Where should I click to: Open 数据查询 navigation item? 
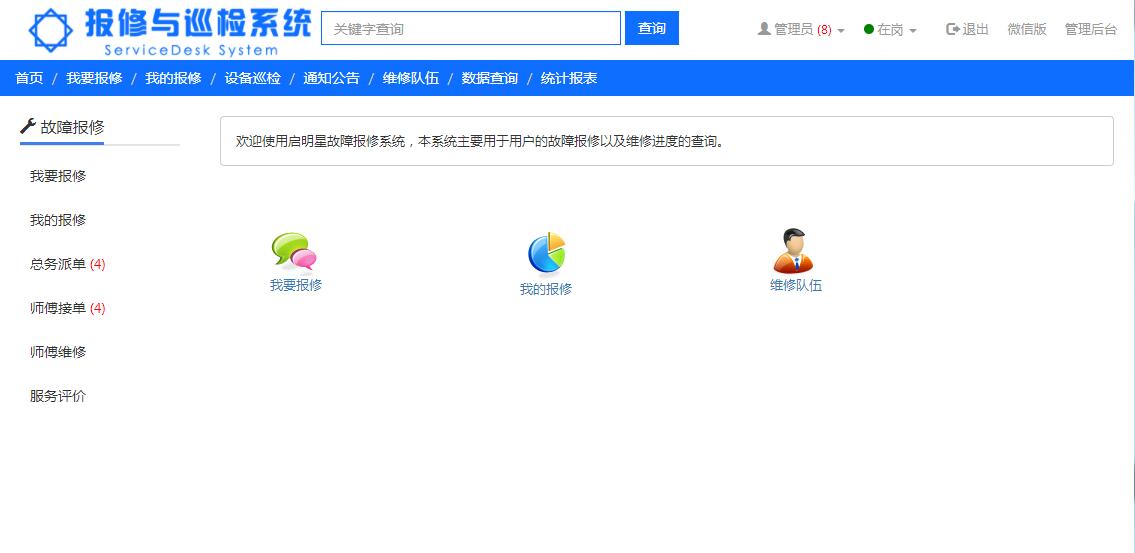490,78
